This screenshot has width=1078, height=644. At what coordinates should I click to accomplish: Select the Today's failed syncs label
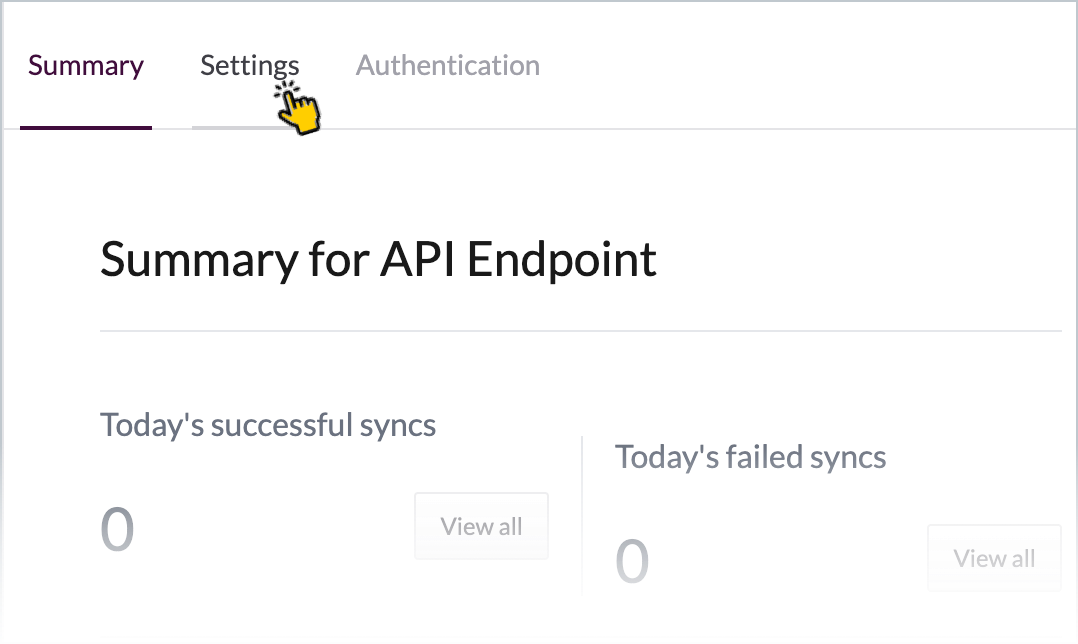tap(750, 457)
